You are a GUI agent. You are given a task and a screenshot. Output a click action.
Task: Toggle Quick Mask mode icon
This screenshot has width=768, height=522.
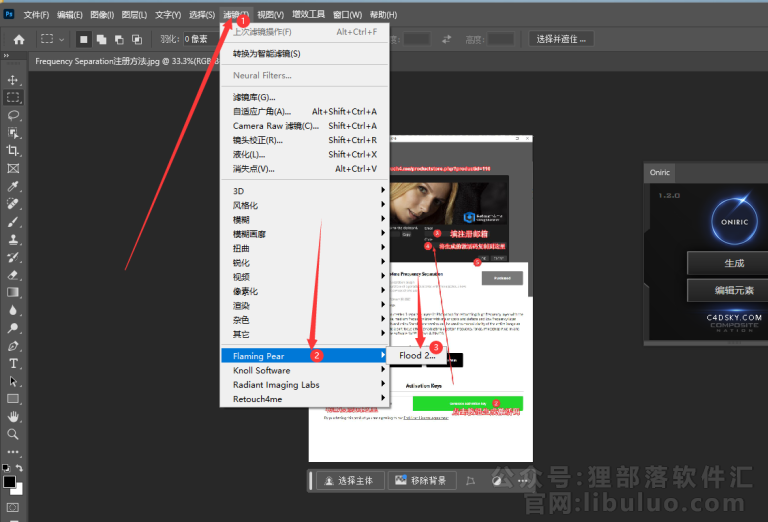click(13, 507)
